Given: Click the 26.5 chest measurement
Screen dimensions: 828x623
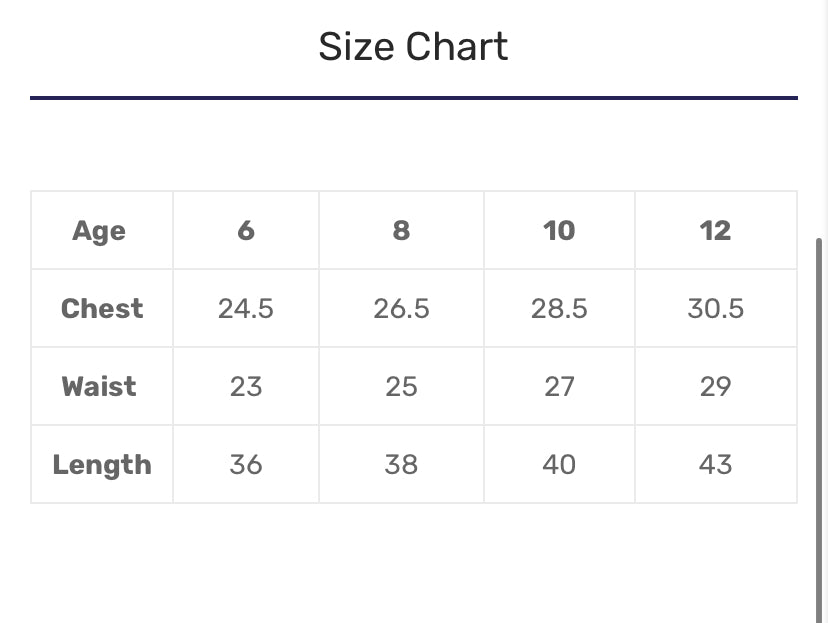Looking at the screenshot, I should click(x=401, y=309).
